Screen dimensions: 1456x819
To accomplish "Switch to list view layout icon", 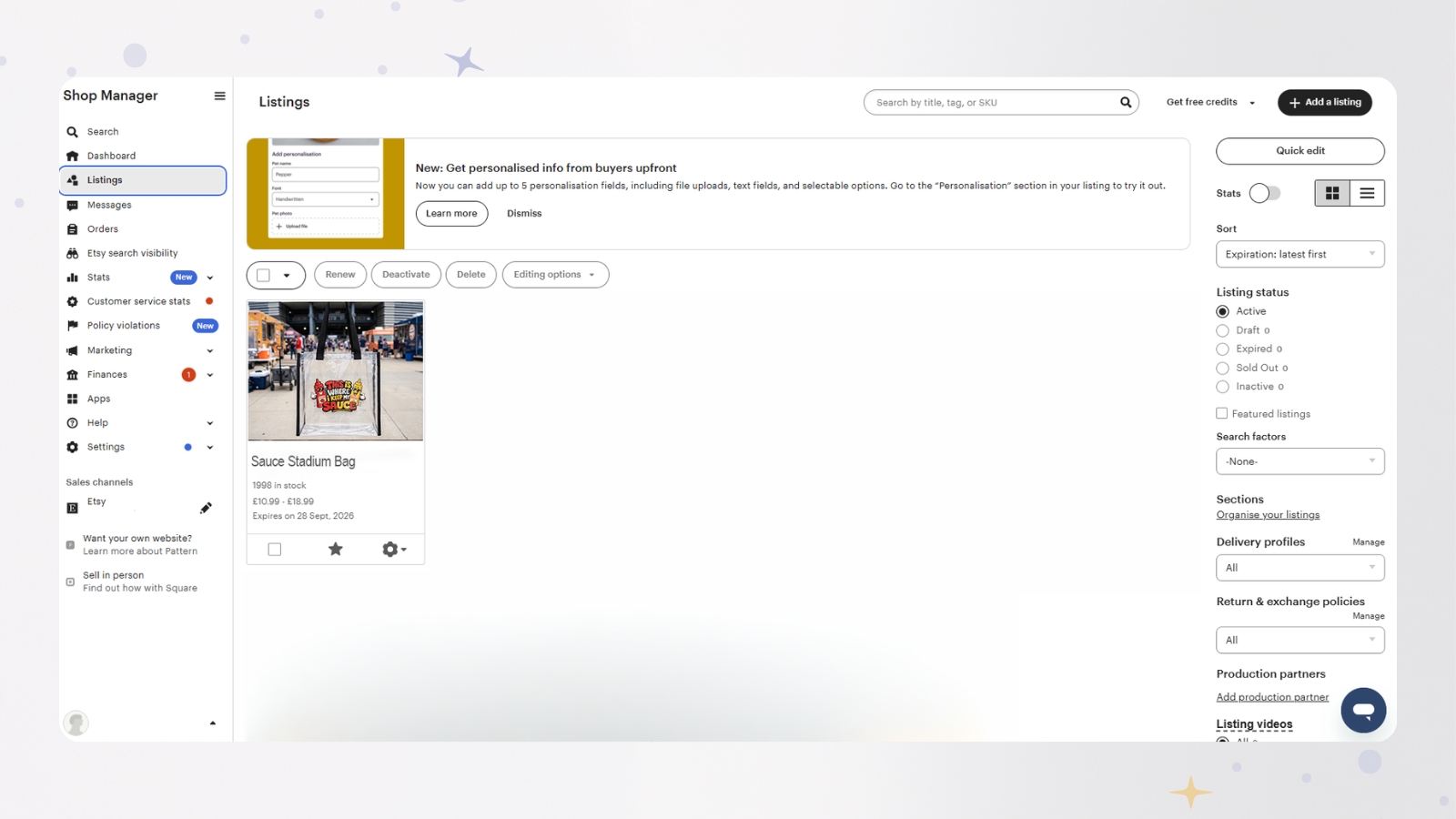I will 1367,193.
